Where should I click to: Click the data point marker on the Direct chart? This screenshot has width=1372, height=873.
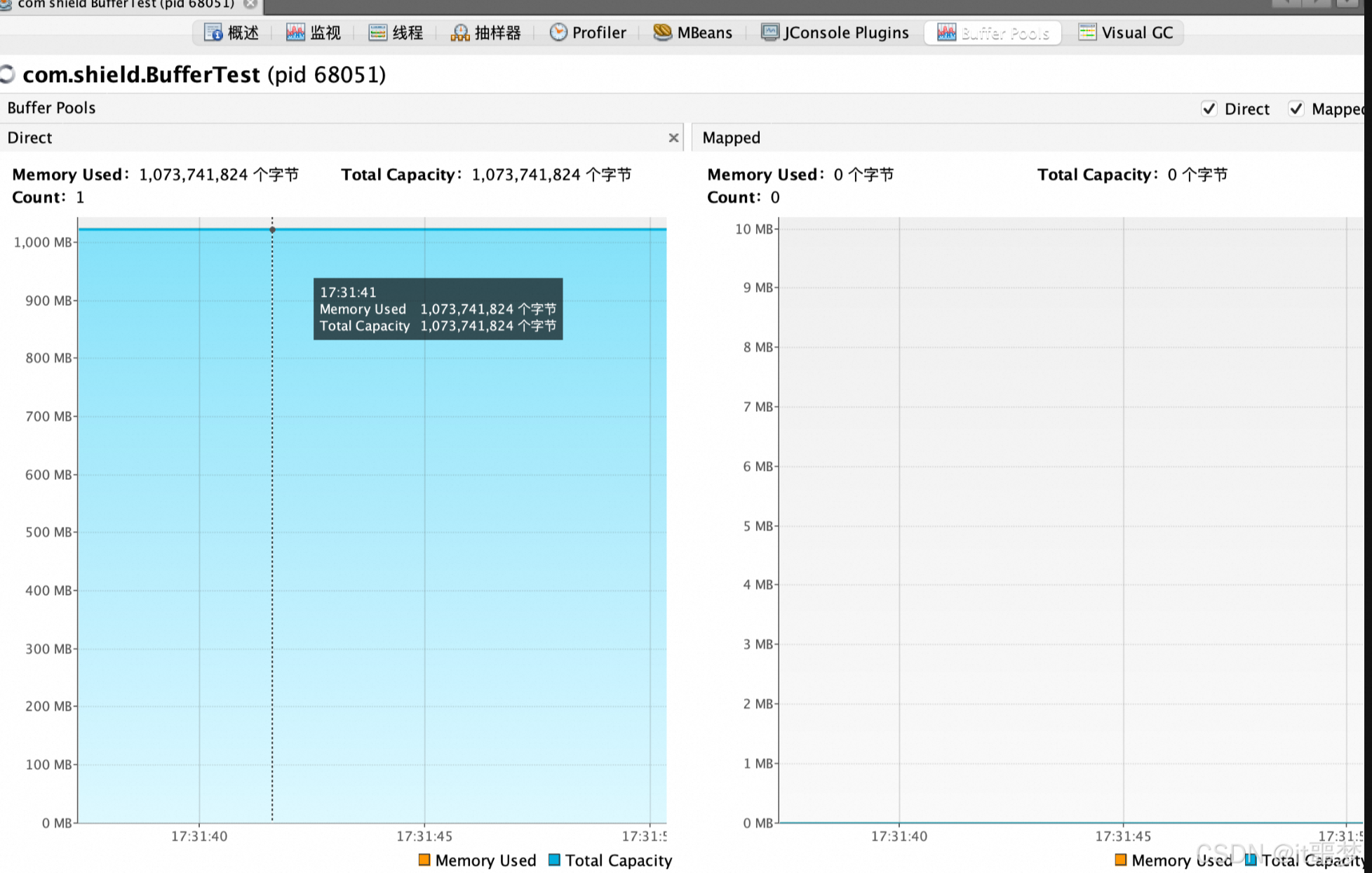[x=272, y=229]
